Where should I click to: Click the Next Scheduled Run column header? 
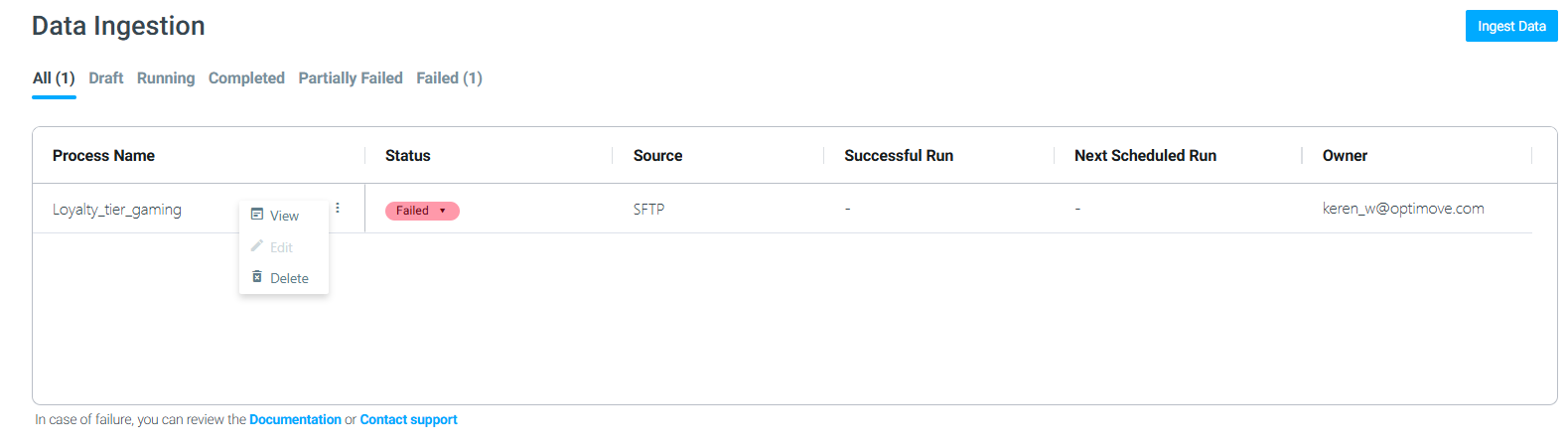pyautogui.click(x=1145, y=155)
